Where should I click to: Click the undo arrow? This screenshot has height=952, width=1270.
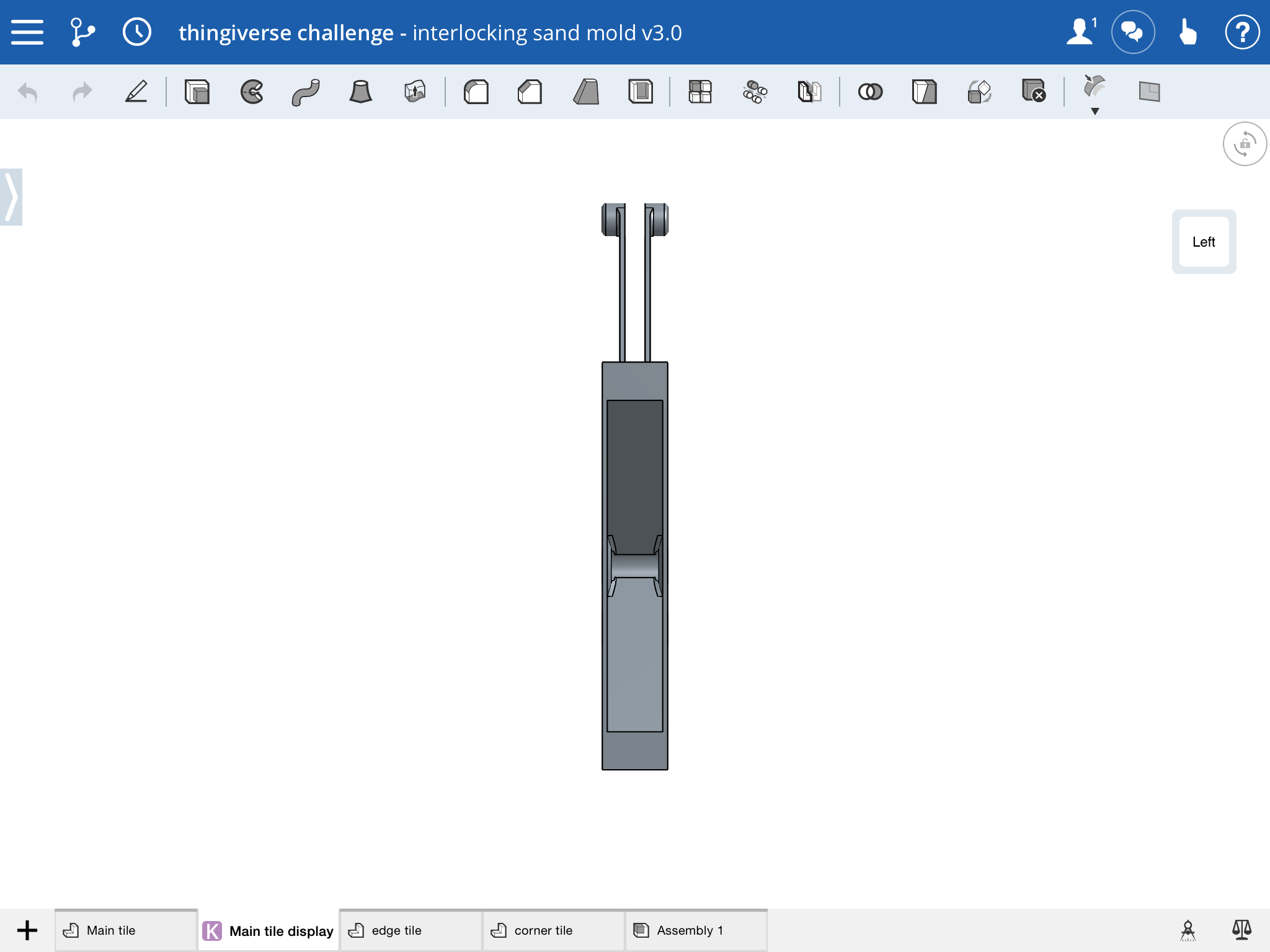[x=28, y=92]
